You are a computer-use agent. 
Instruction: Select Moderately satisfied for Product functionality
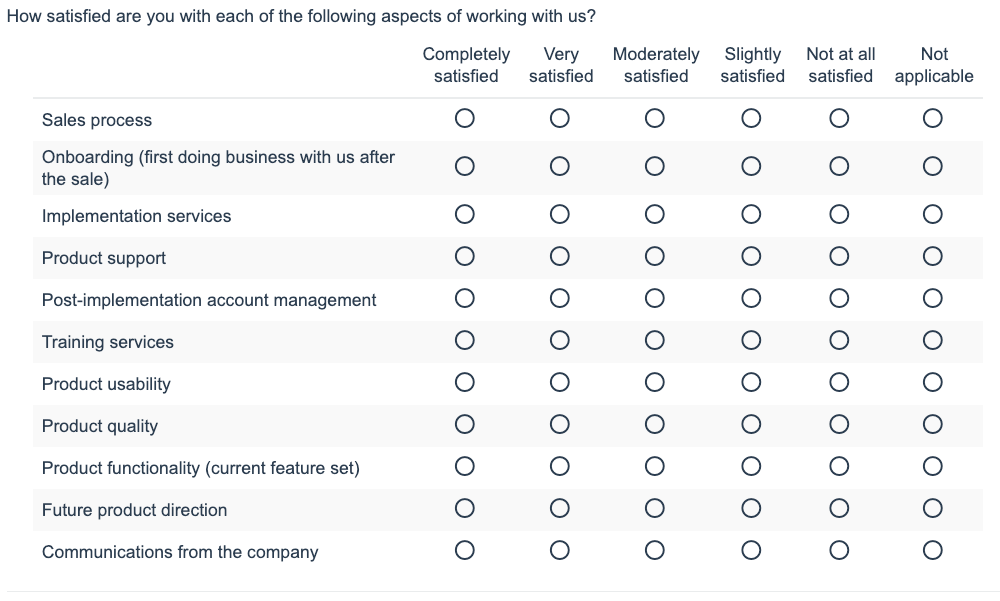tap(654, 467)
